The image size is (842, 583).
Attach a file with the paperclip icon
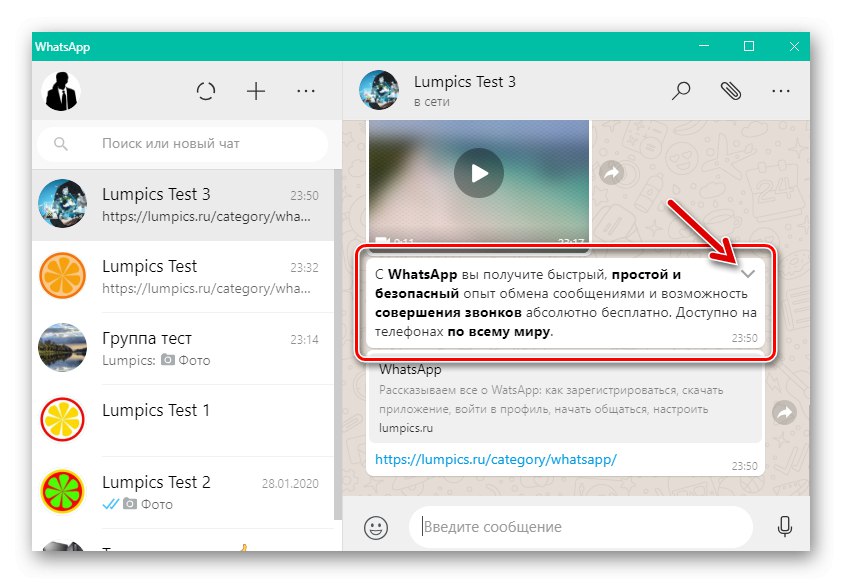pyautogui.click(x=731, y=91)
